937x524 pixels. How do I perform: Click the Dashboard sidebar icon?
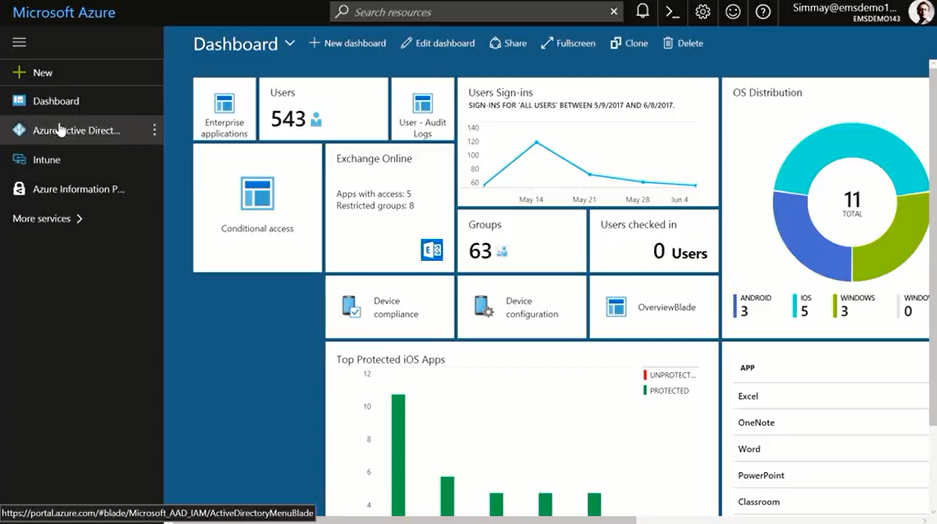19,101
